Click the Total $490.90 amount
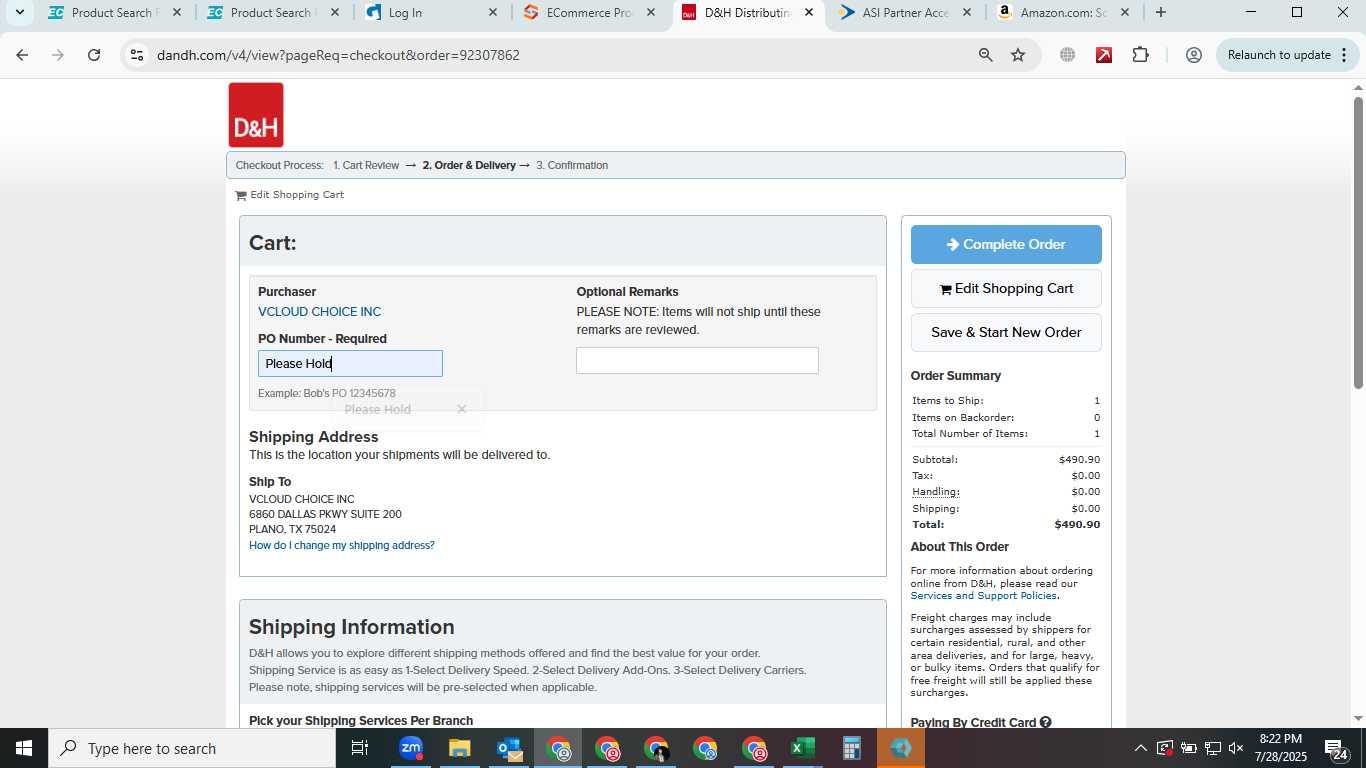Viewport: 1366px width, 768px height. pyautogui.click(x=1077, y=524)
